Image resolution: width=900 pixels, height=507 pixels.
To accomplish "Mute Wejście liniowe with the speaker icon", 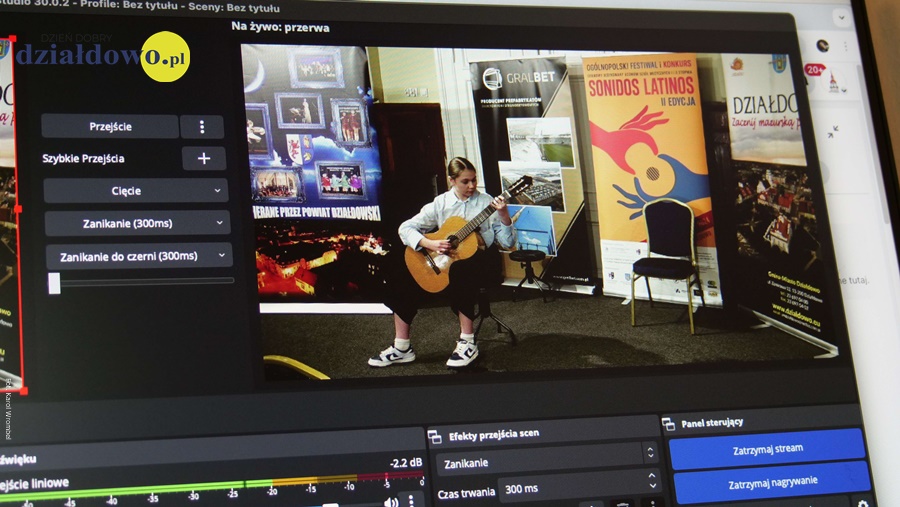I will 391,502.
